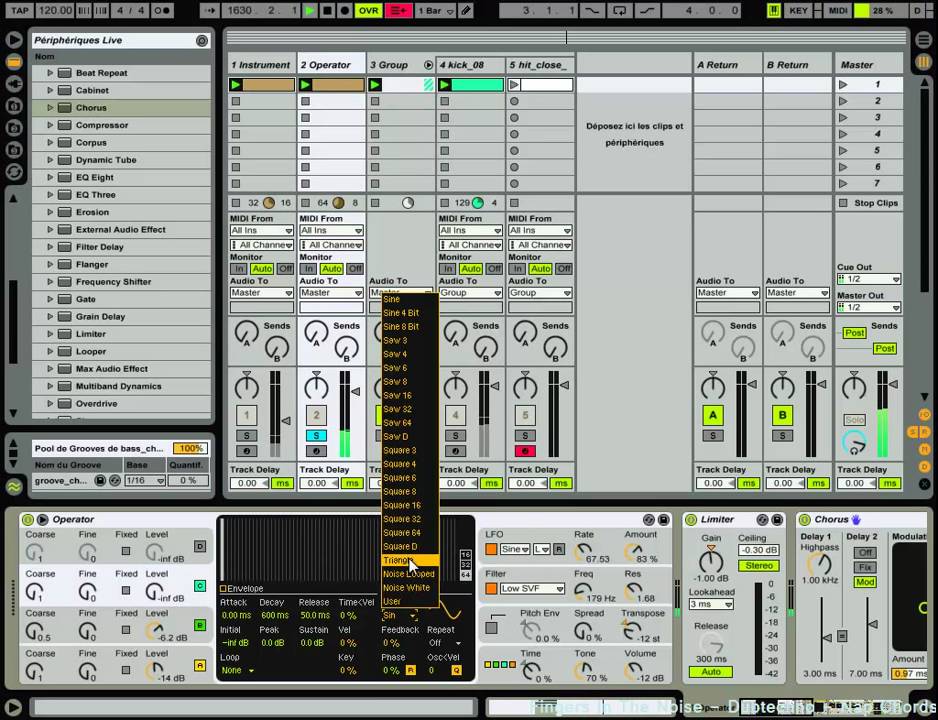The image size is (938, 720).
Task: Expand the Compressor device folder
Action: point(50,125)
